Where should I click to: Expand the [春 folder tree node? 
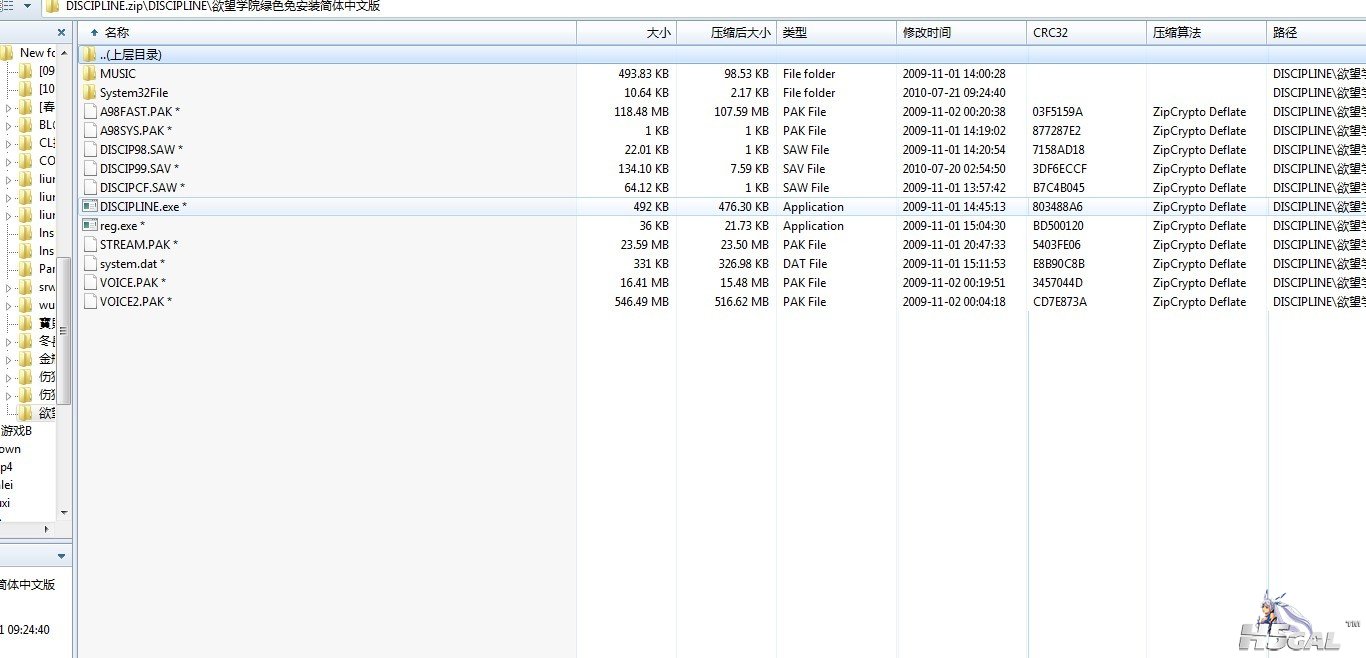tap(9, 107)
